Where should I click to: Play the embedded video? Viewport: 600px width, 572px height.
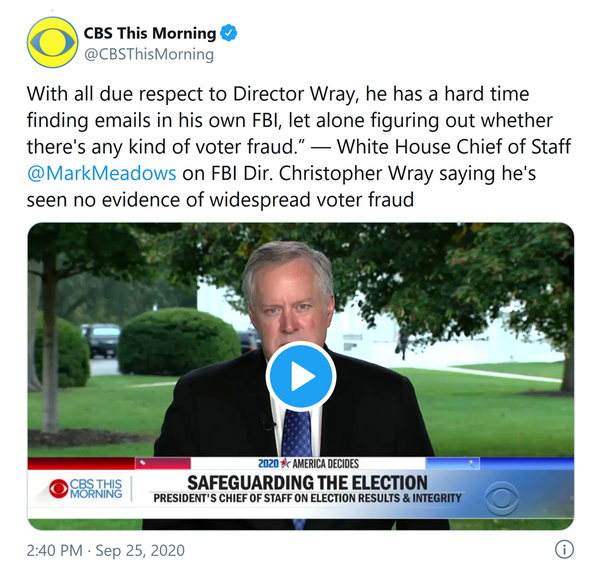[301, 376]
